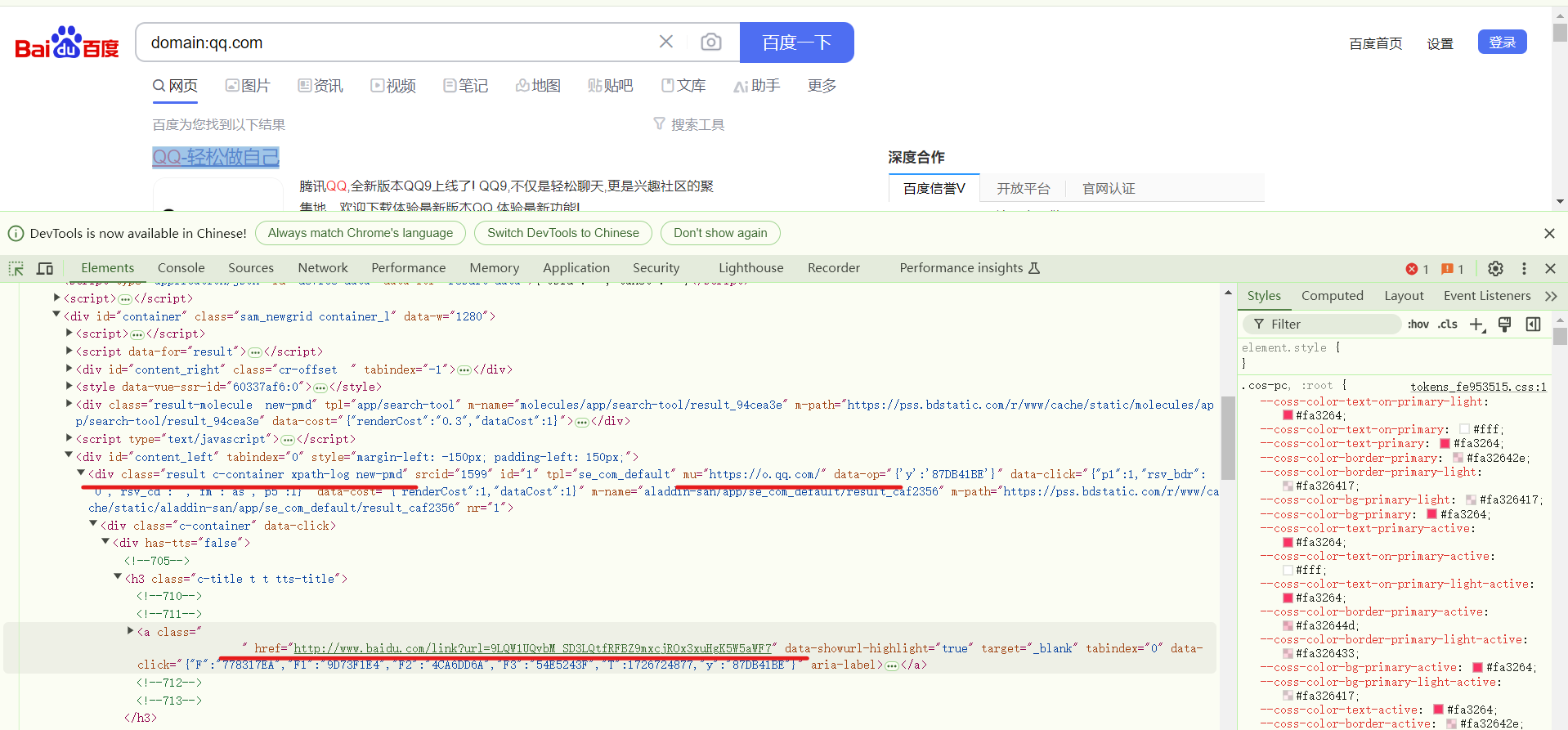This screenshot has width=1568, height=730.
Task: Select the Lighthouse tab
Action: click(x=751, y=268)
